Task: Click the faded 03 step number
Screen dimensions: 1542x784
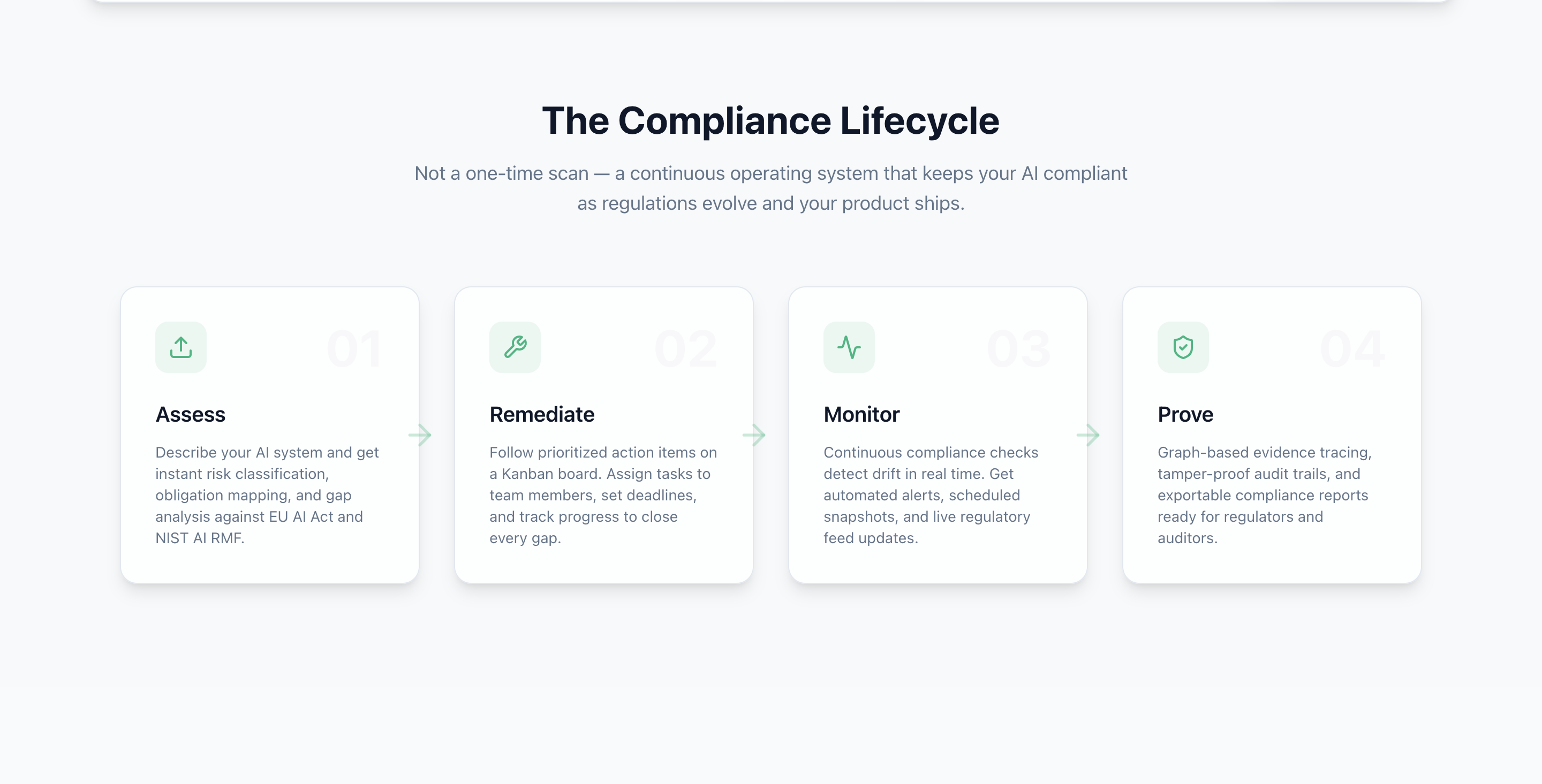Action: 1019,349
